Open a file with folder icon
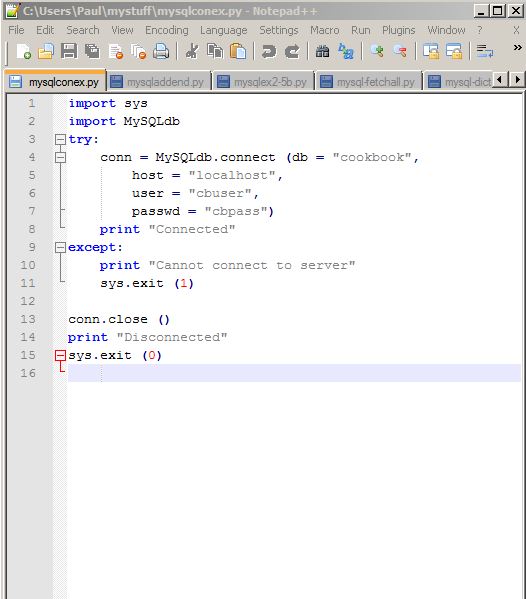Viewport: 526px width, 599px height. pyautogui.click(x=46, y=51)
